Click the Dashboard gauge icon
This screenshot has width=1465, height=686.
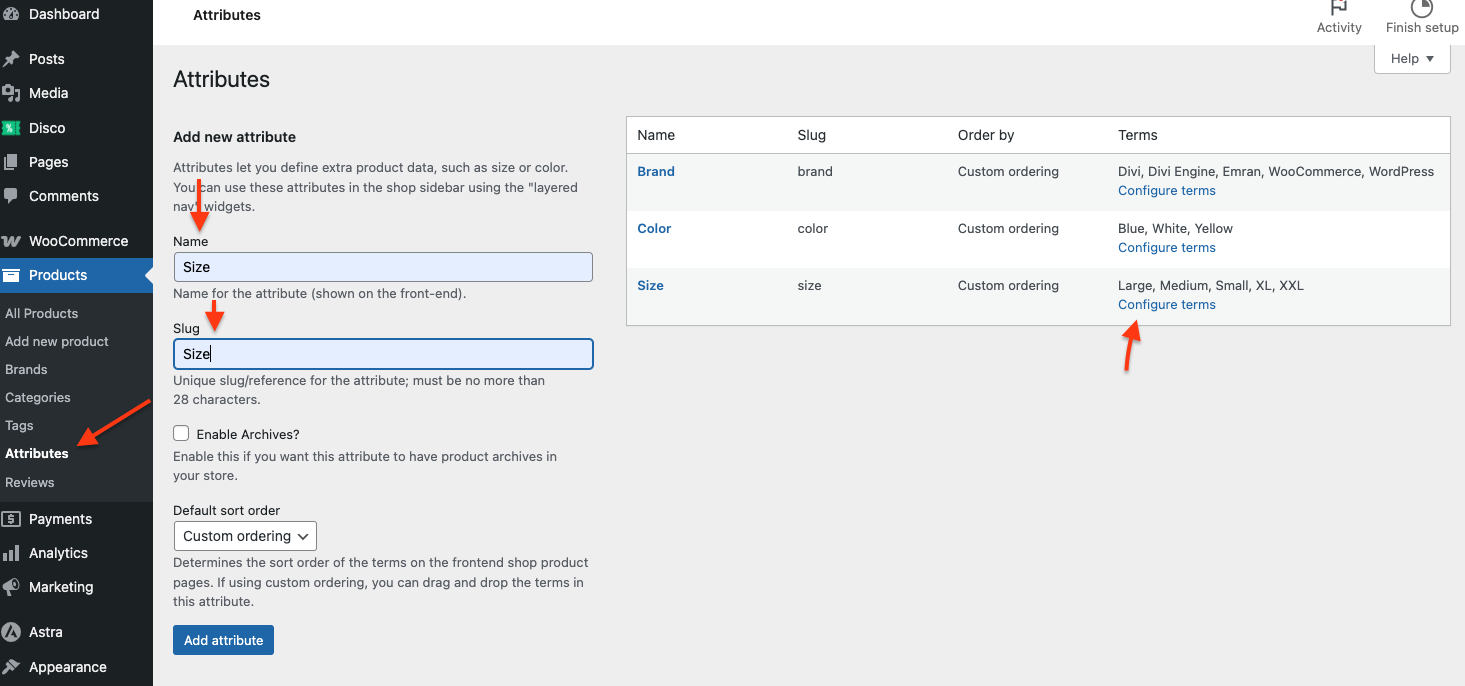[11, 14]
